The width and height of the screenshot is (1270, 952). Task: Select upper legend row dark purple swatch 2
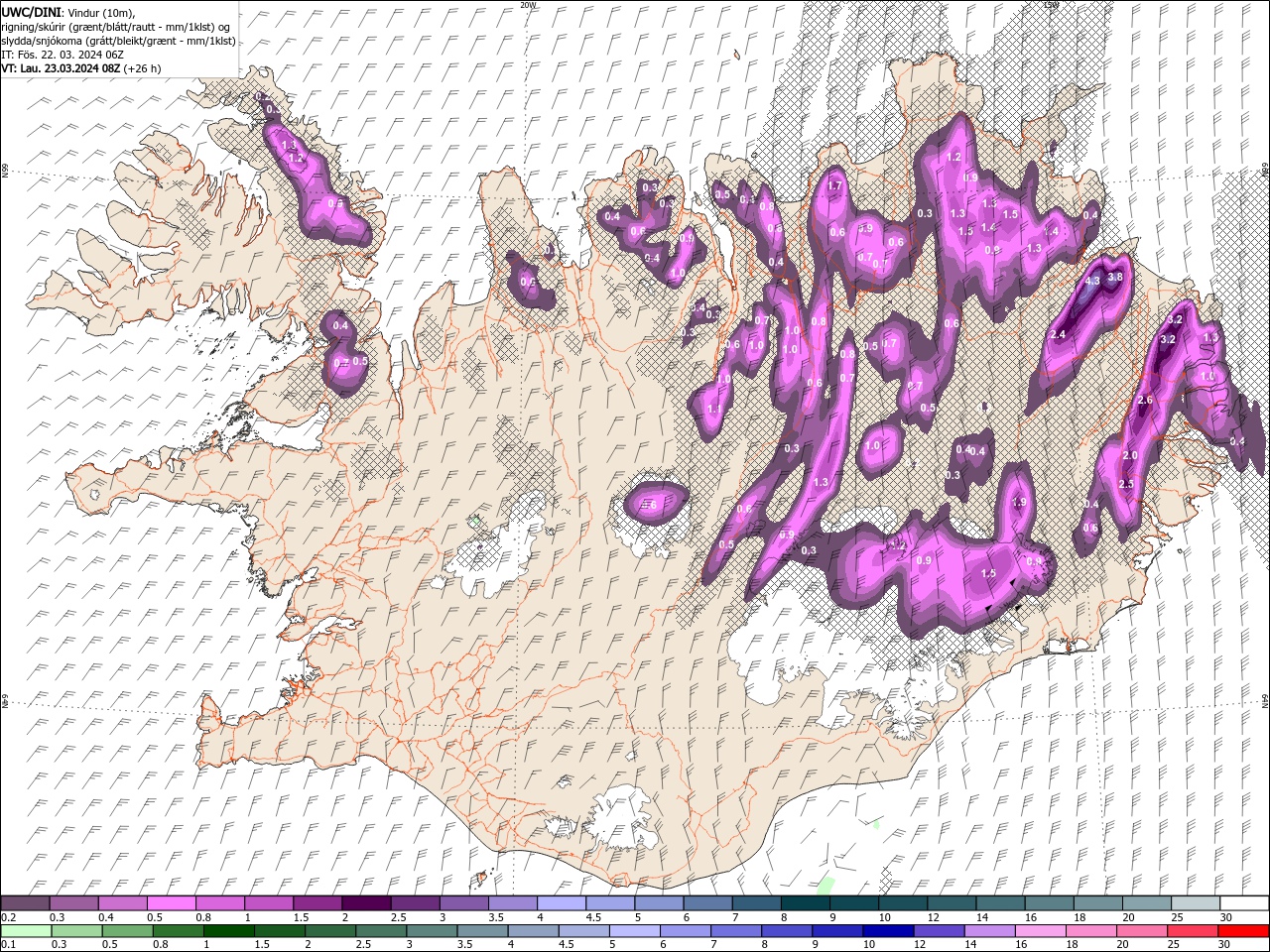(367, 903)
